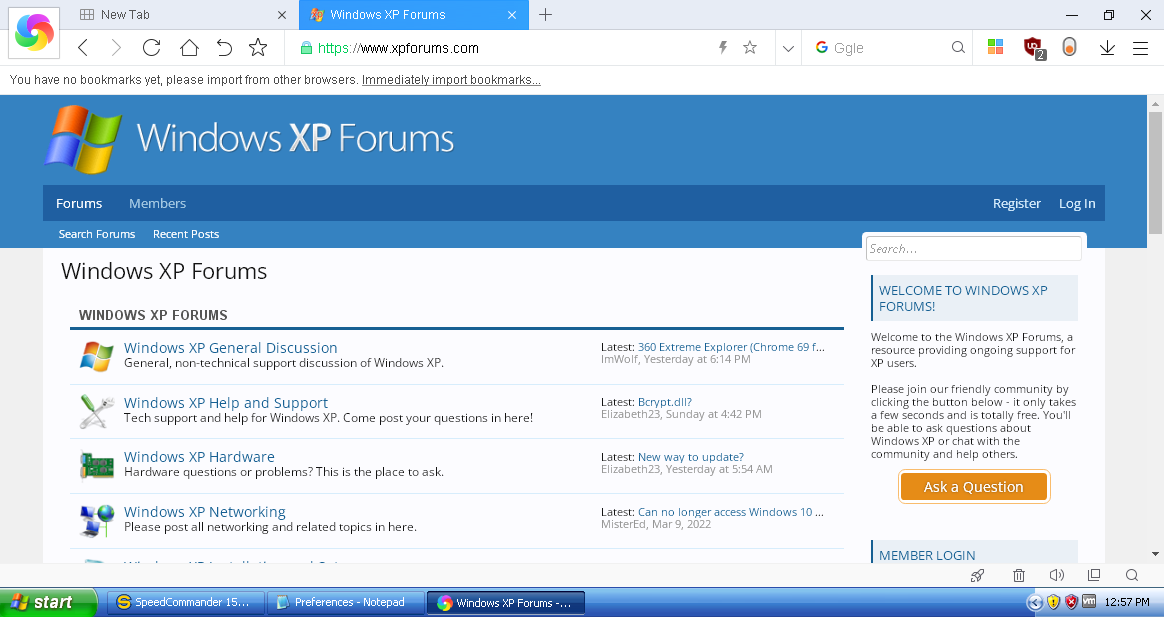Close the Windows XP Forums tab
Viewport: 1164px width, 617px height.
[512, 15]
